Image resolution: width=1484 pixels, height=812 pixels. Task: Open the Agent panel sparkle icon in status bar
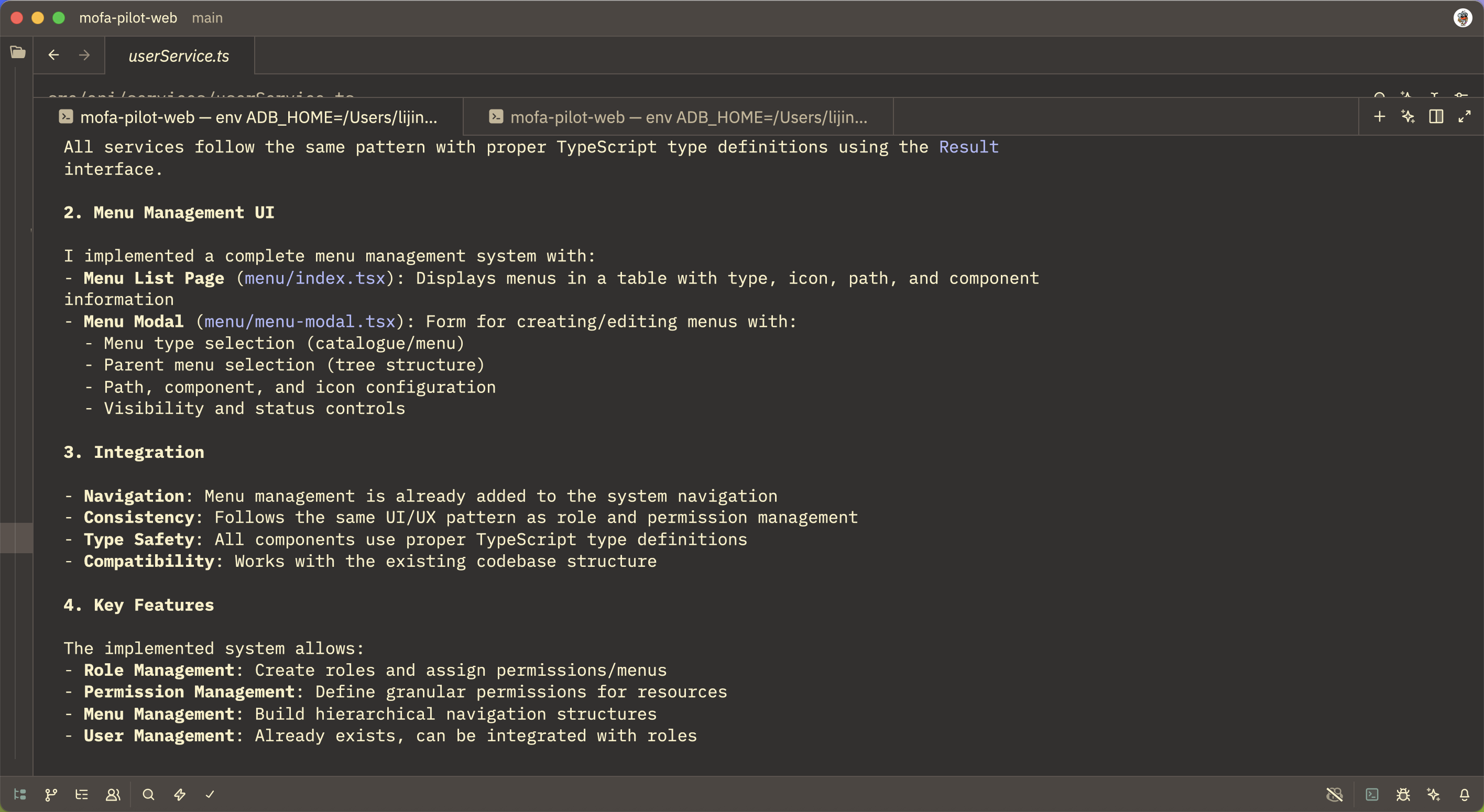click(x=1434, y=795)
